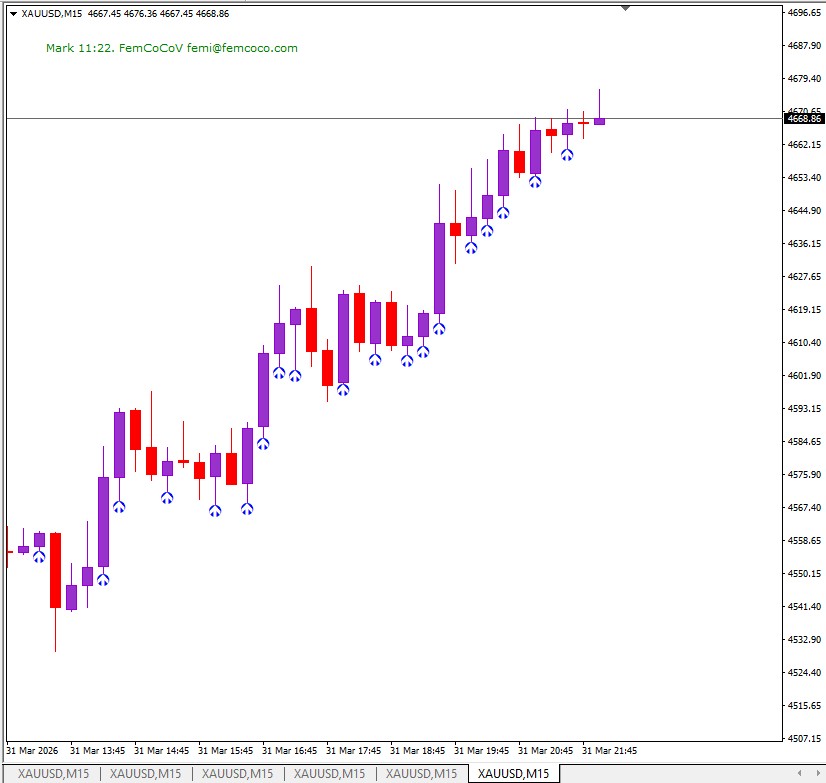Open the second XAUUSD,M15 chart tab
This screenshot has width=826, height=783.
click(145, 774)
